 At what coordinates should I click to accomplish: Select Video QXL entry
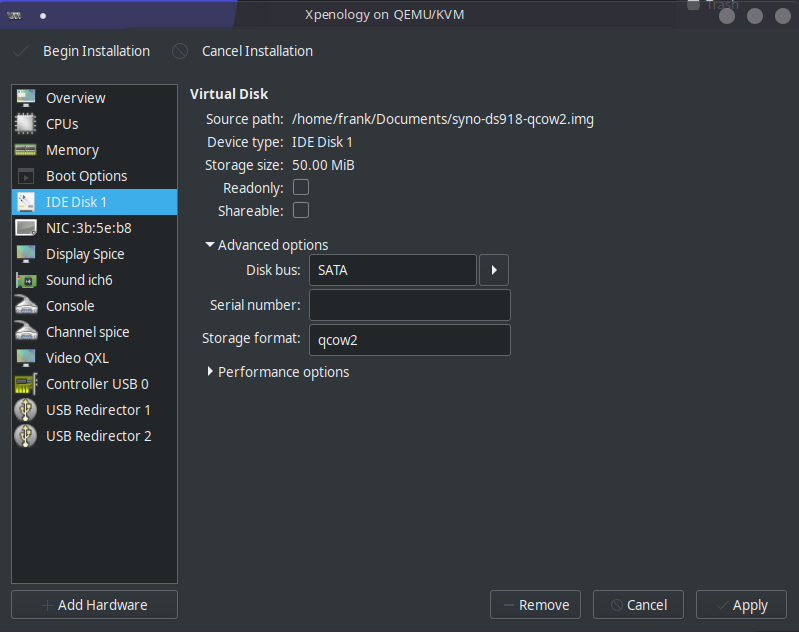point(94,358)
